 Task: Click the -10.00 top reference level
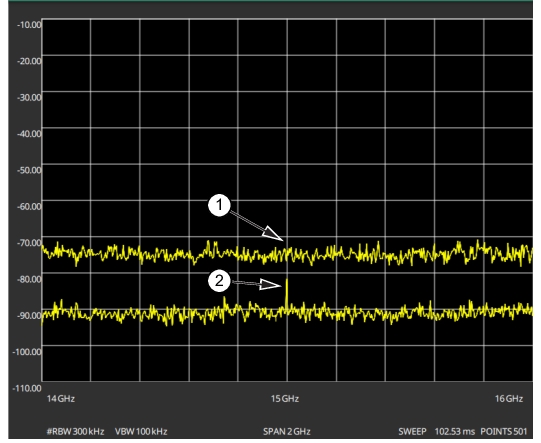pos(29,25)
